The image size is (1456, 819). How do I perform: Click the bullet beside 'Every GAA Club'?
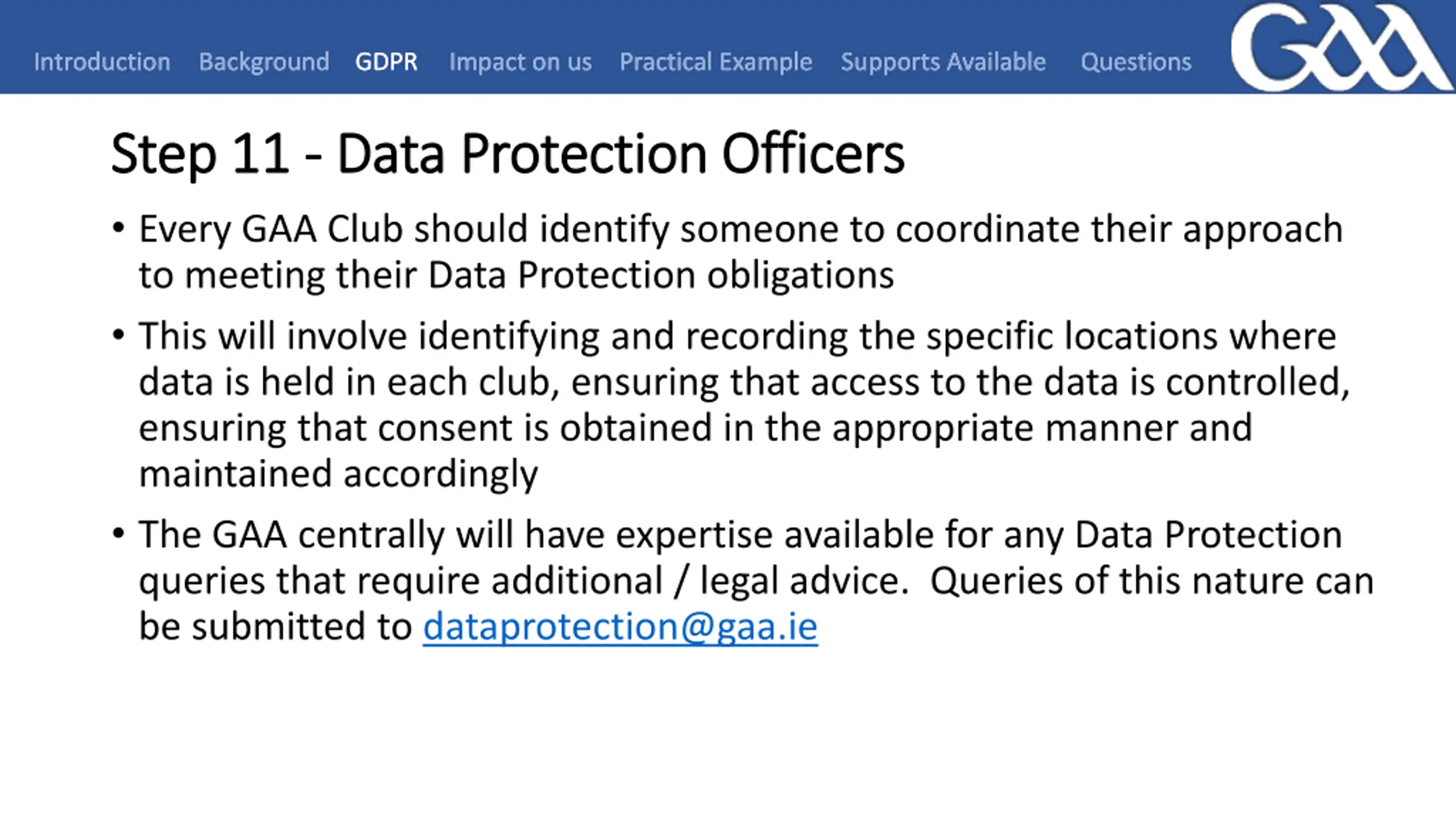click(118, 228)
